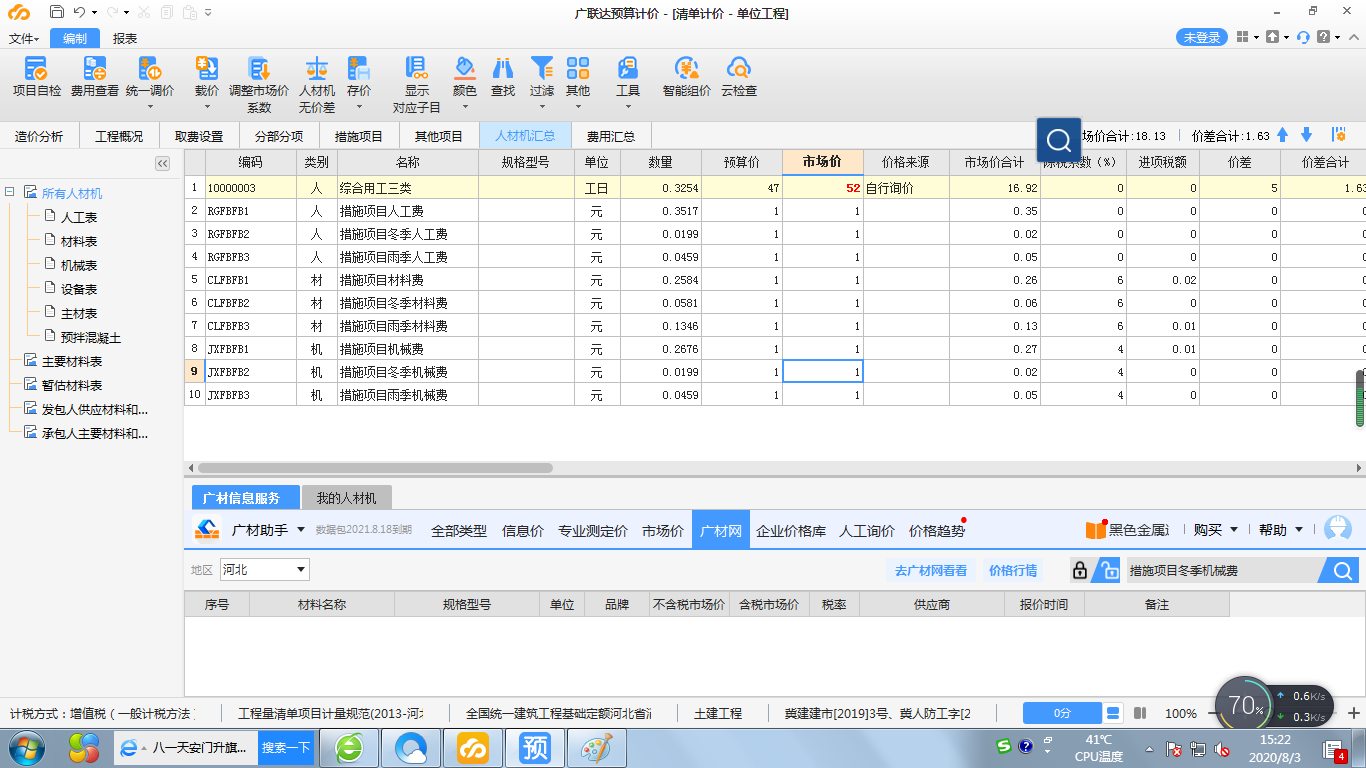Switch to 我的人材机 tab

[x=347, y=497]
